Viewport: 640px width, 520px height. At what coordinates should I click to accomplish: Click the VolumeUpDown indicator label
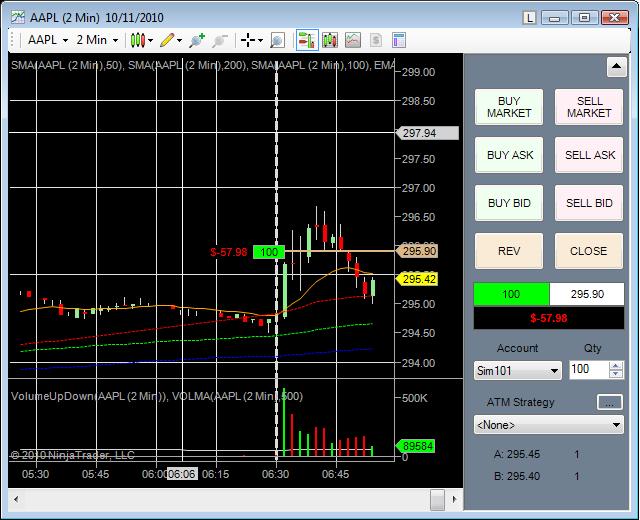coord(157,396)
